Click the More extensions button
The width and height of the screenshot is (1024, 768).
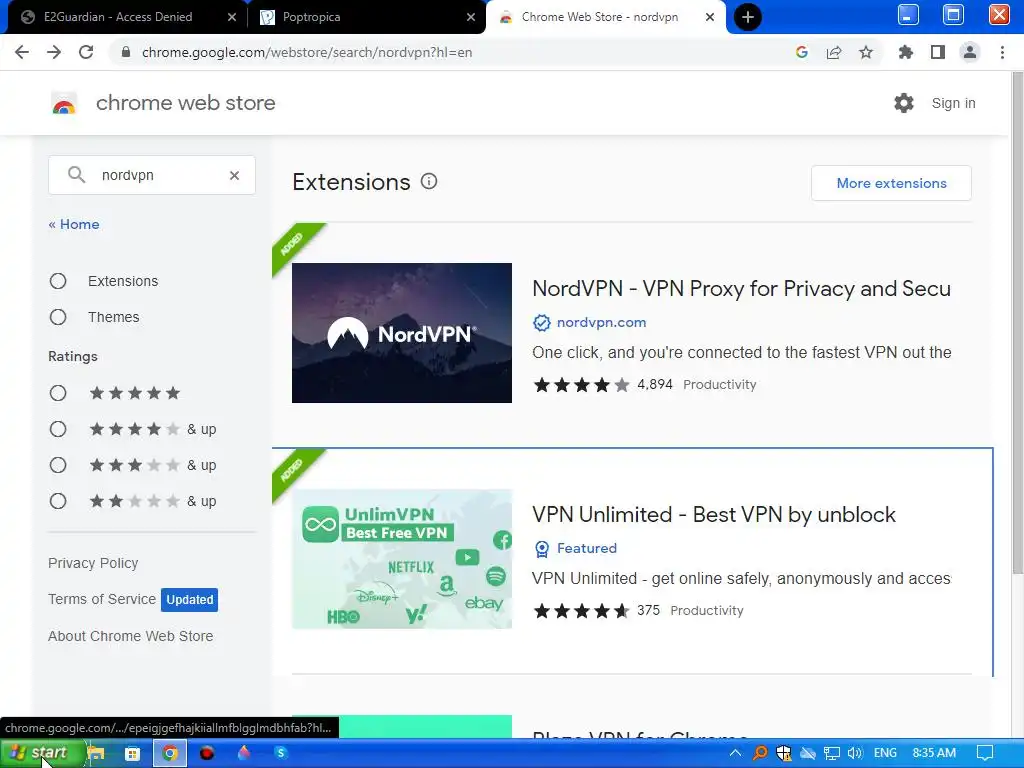tap(891, 183)
